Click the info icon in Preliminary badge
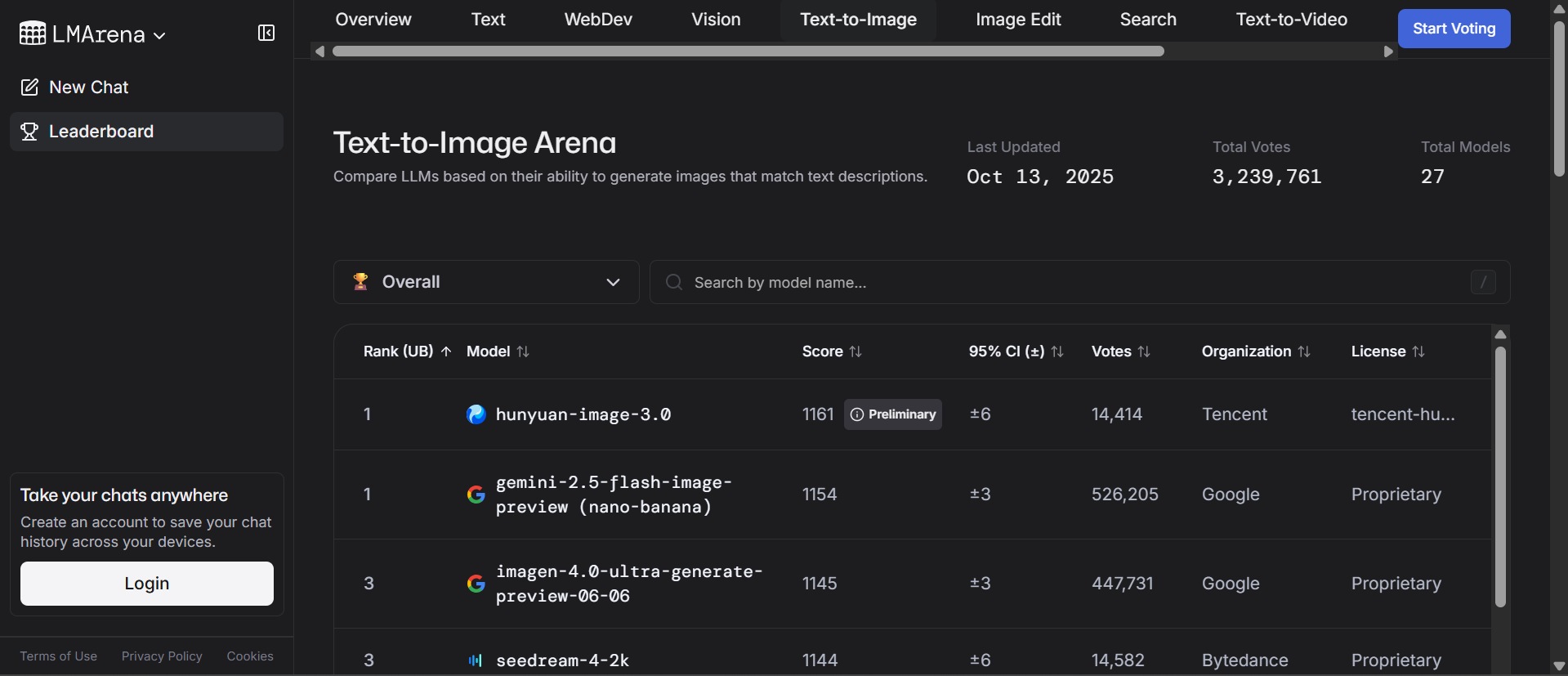 pos(857,414)
